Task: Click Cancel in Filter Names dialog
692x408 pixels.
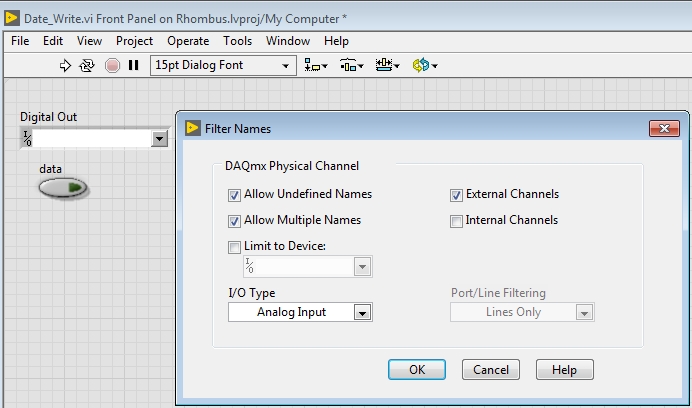Action: click(491, 370)
